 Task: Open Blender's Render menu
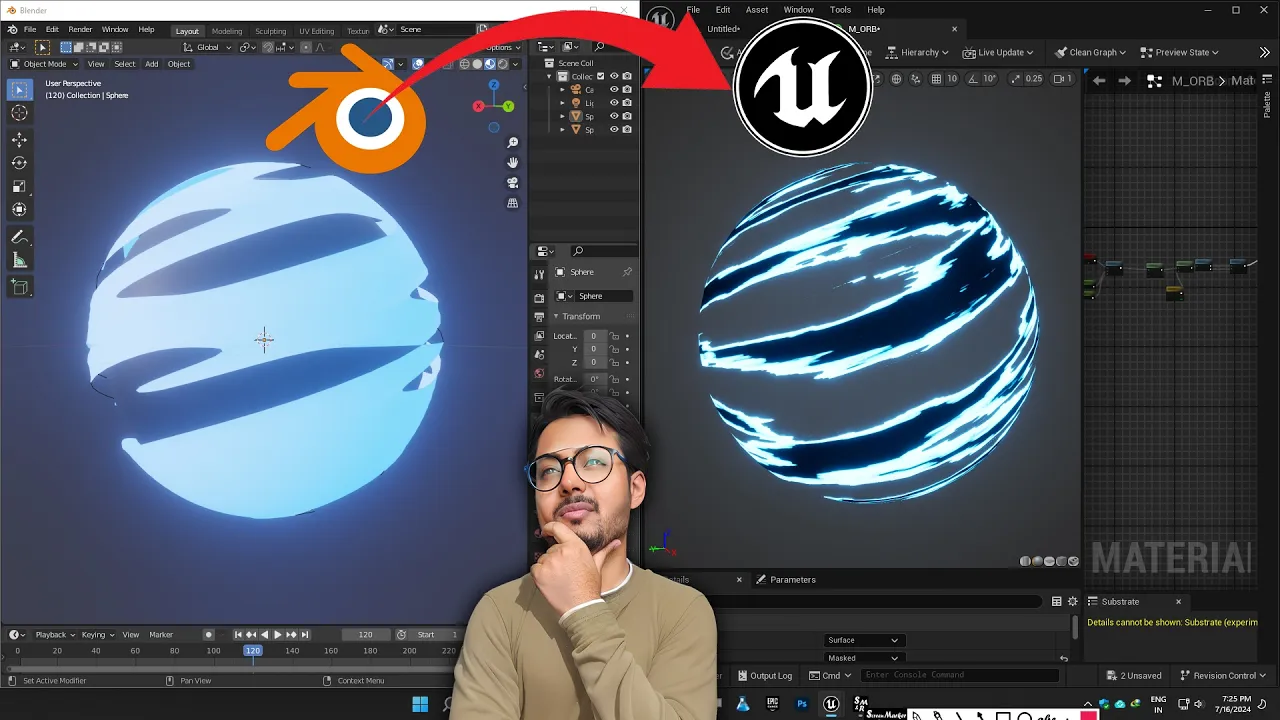tap(80, 30)
